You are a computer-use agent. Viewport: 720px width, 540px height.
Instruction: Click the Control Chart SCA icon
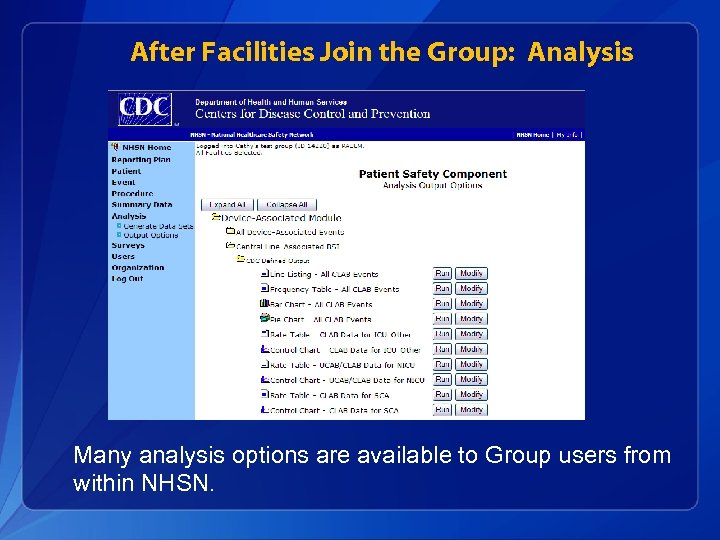pos(265,409)
